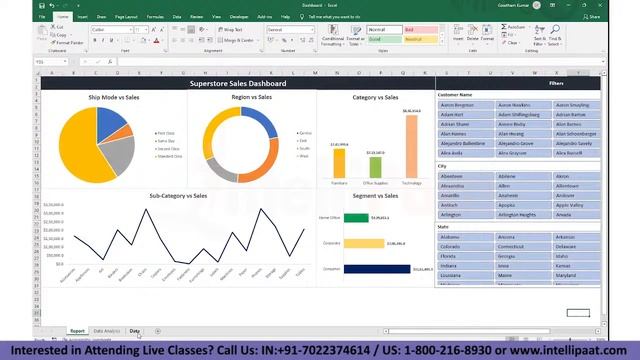Select the Apple Valley city slicer button
The height and width of the screenshot is (360, 640).
(577, 205)
